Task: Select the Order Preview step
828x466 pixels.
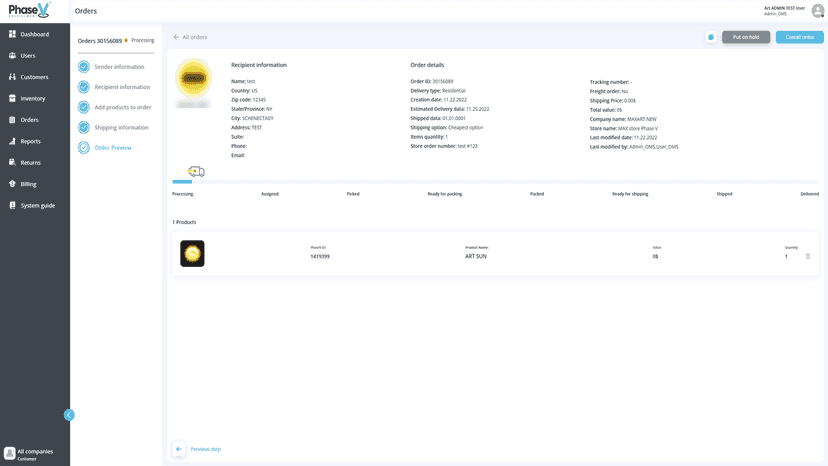Action: point(113,148)
